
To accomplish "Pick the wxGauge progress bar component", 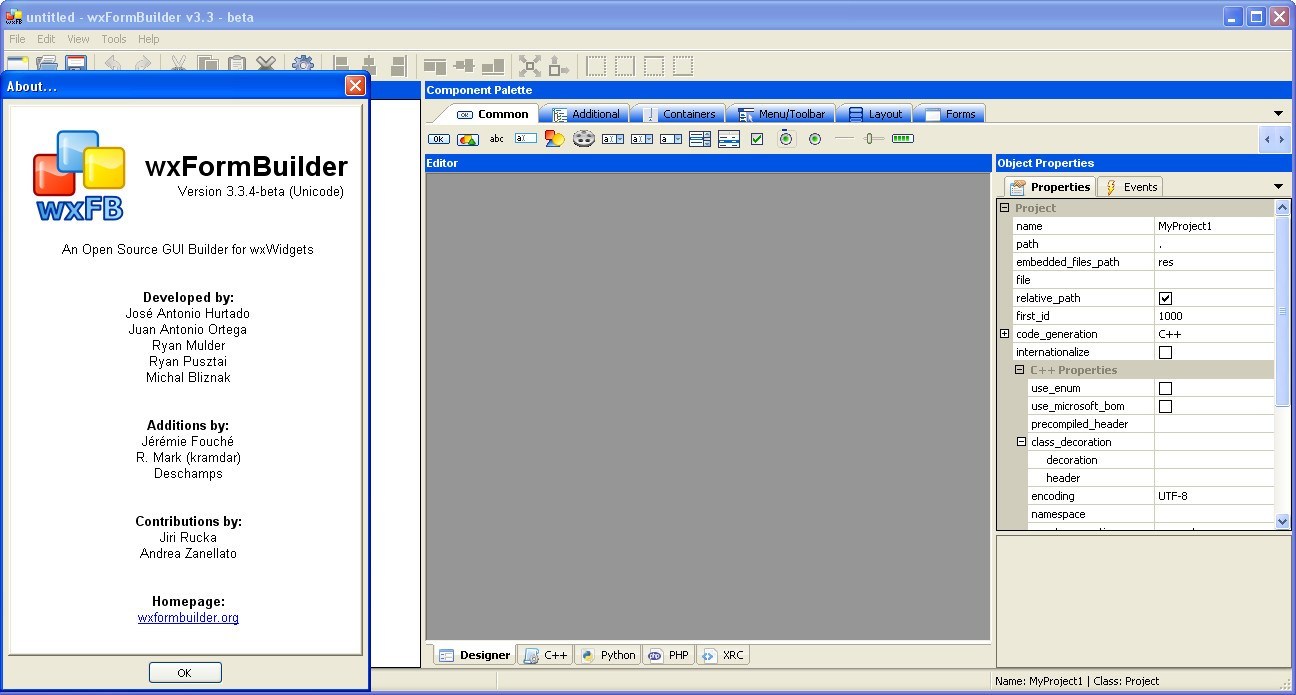I will (903, 139).
